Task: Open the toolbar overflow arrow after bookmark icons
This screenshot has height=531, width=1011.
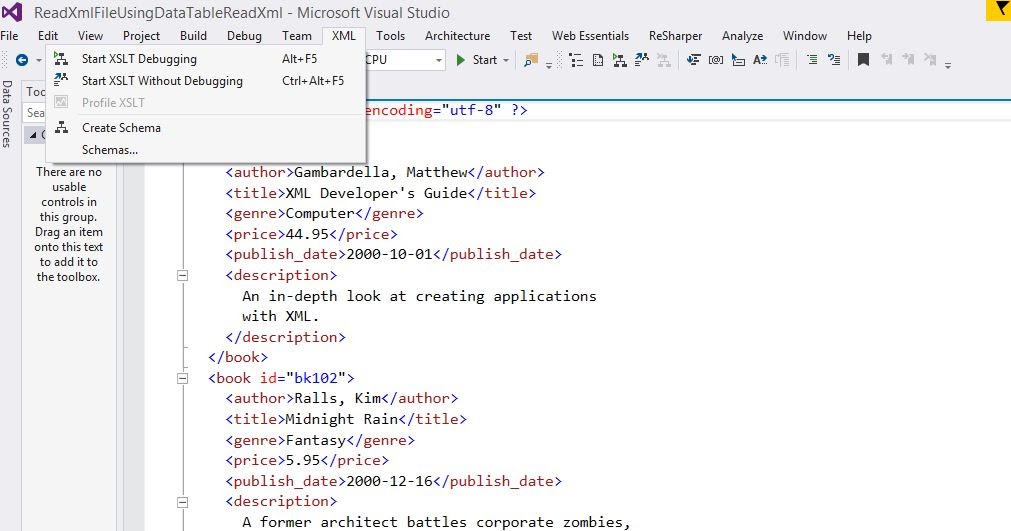Action: [x=948, y=64]
